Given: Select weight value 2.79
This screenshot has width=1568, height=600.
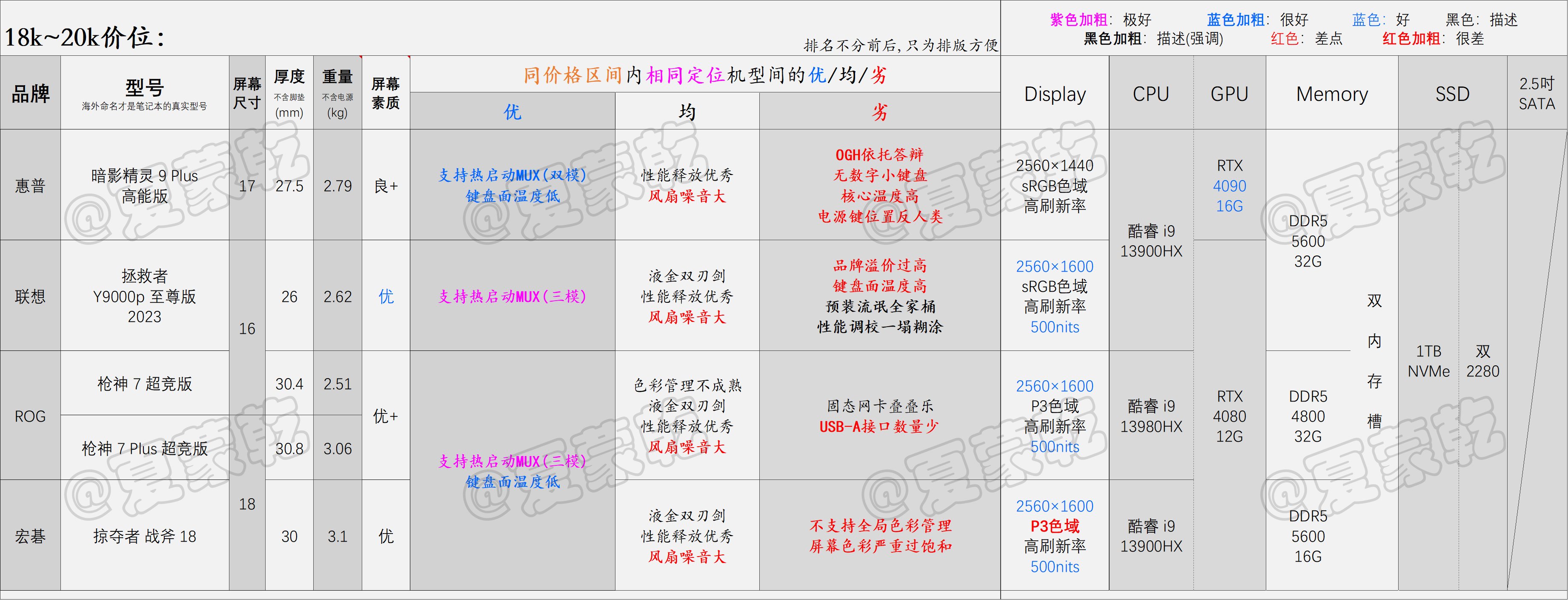Looking at the screenshot, I should click(337, 186).
